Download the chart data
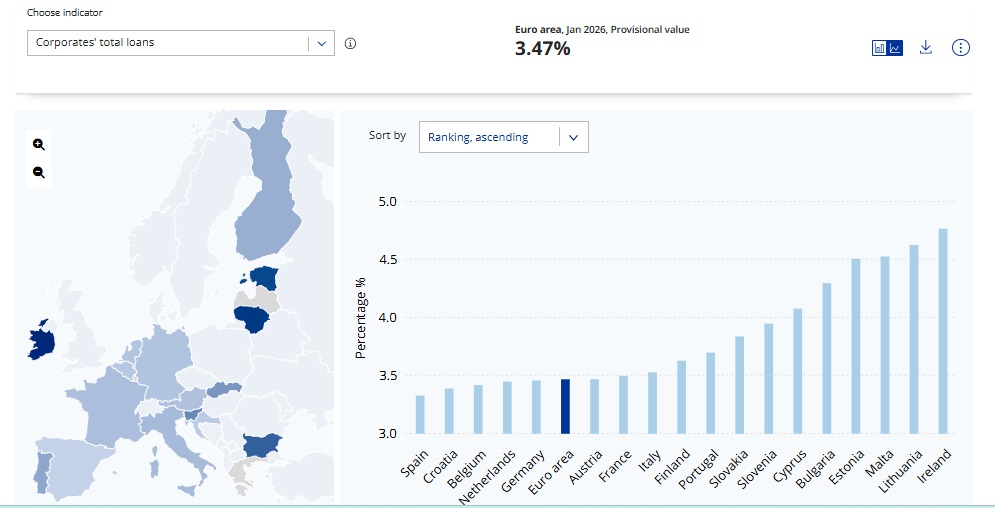The width and height of the screenshot is (995, 508). (926, 48)
